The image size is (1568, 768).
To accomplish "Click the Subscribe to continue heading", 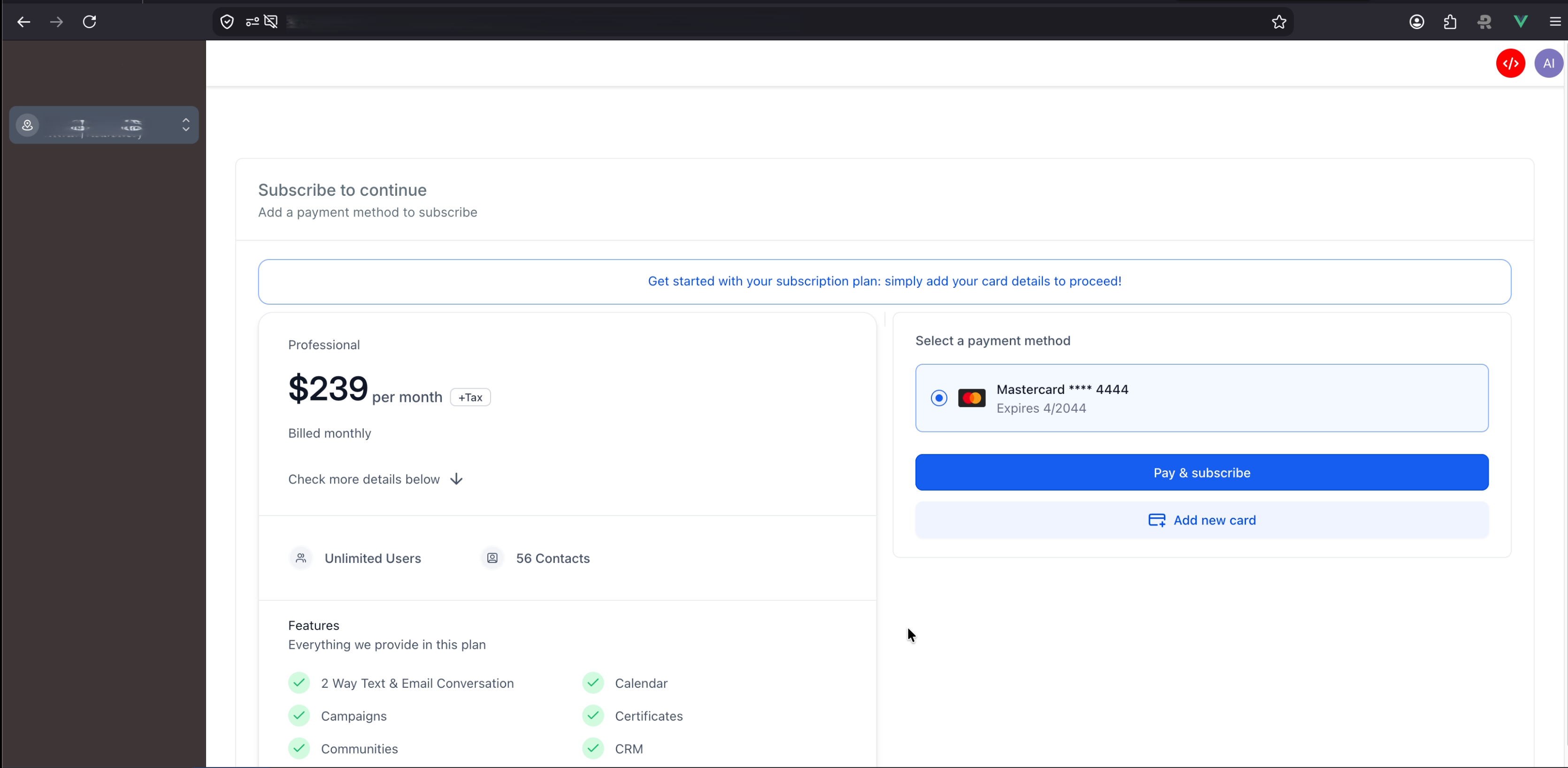I will [x=342, y=190].
